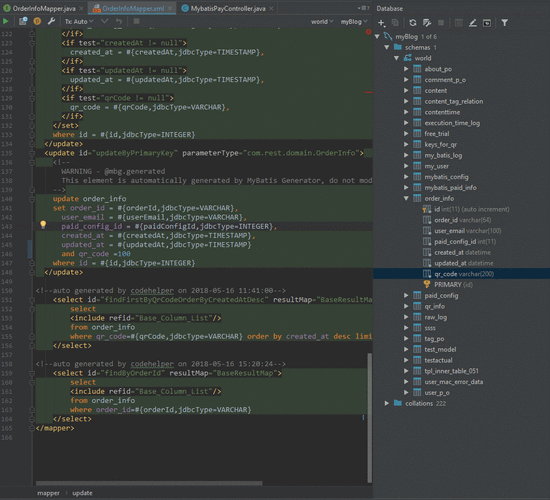This screenshot has width=550, height=500.
Task: Select the tpl_inner_table_051 table
Action: 451,371
